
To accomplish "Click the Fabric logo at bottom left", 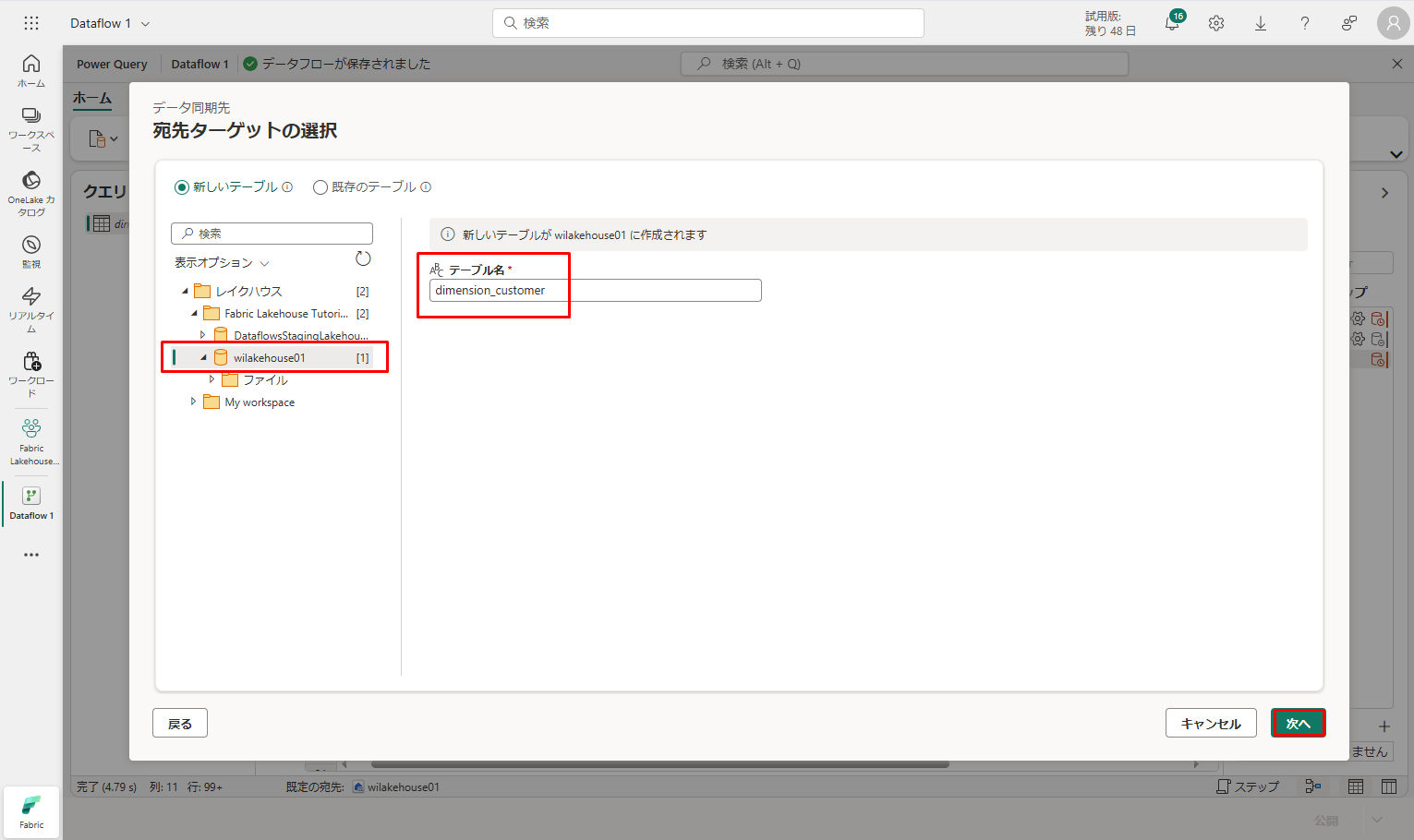I will point(31,812).
